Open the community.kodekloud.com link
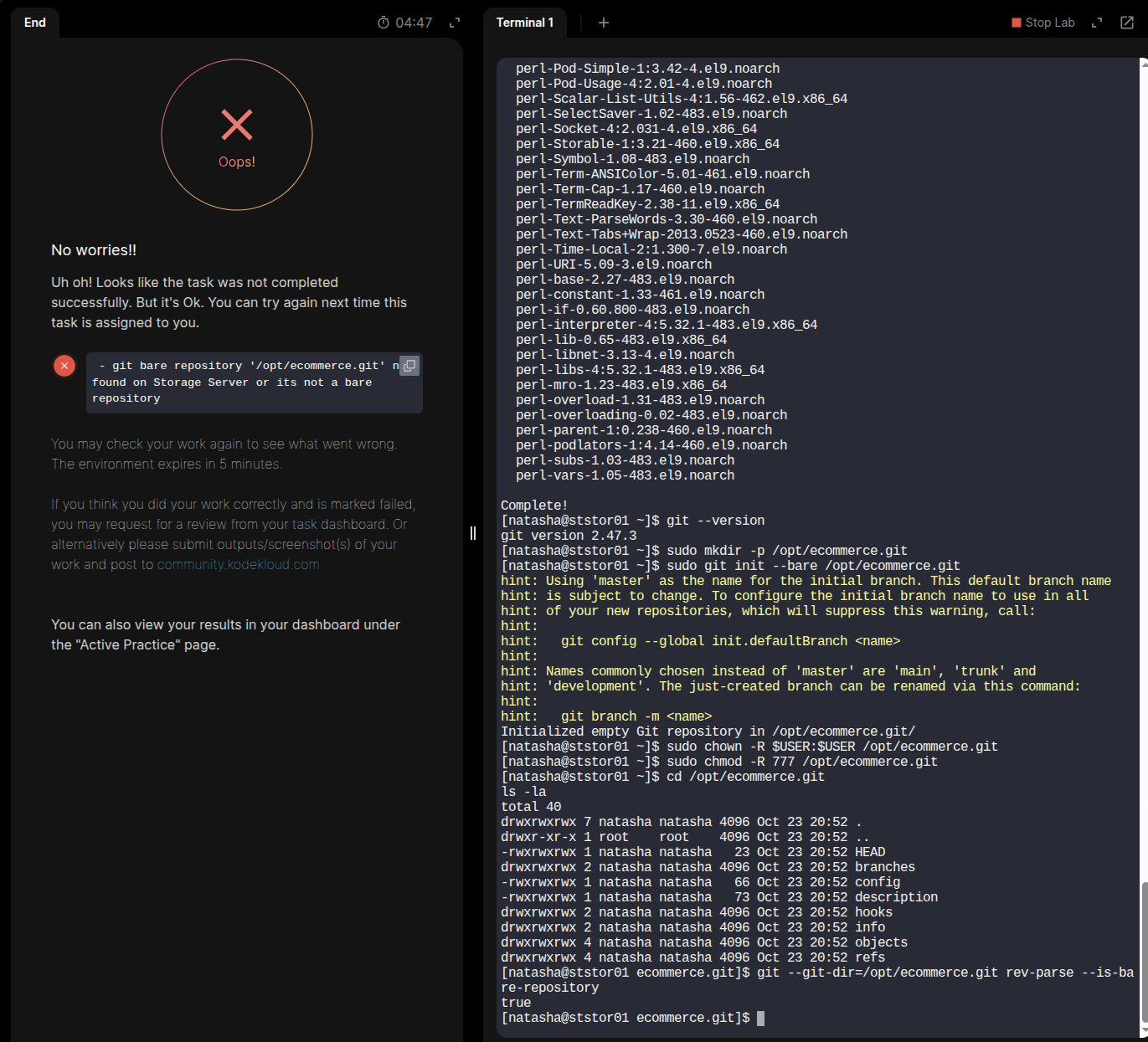Viewport: 1148px width, 1042px height. click(239, 564)
